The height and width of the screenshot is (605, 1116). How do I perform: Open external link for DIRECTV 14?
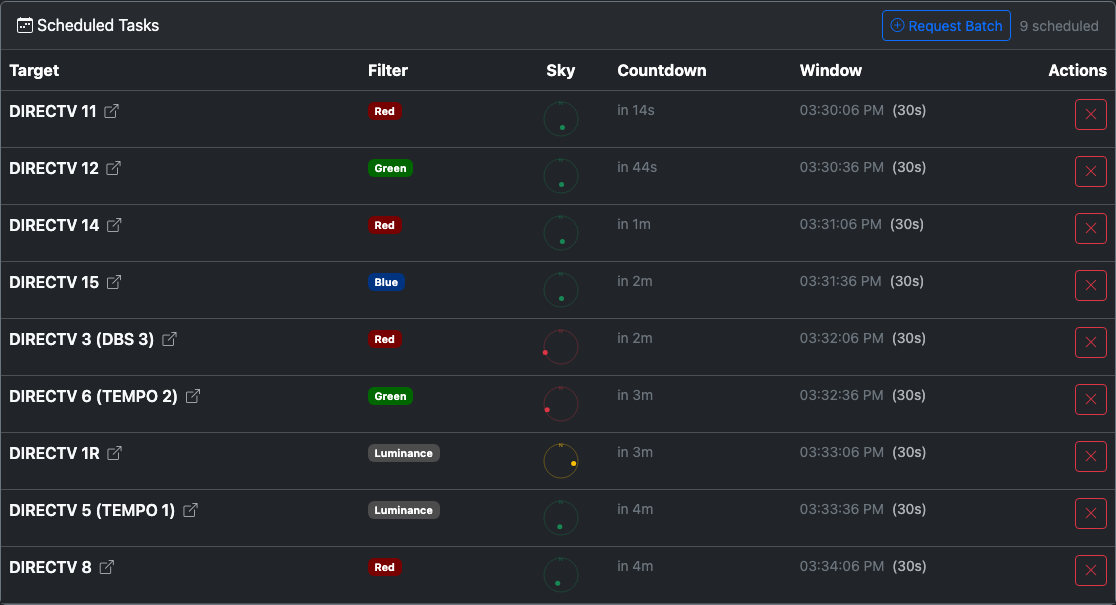[x=114, y=225]
